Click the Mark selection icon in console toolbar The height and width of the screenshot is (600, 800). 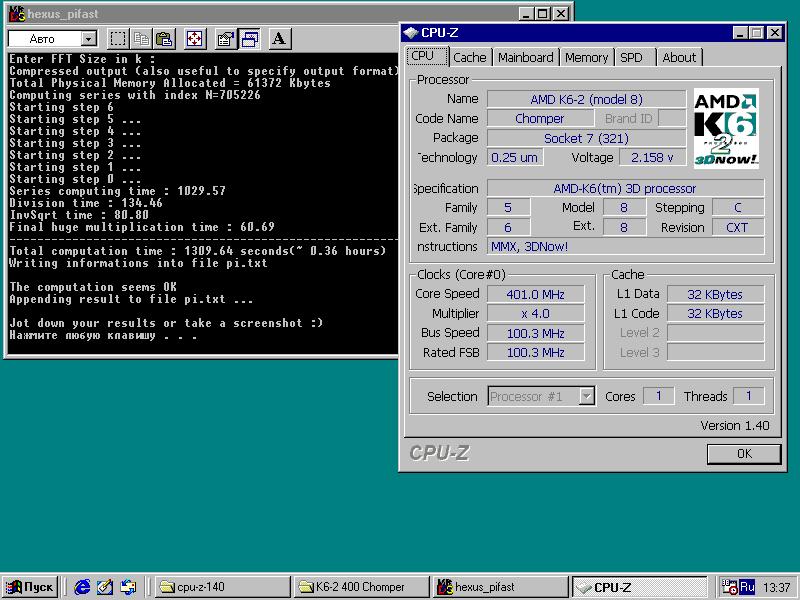coord(118,39)
